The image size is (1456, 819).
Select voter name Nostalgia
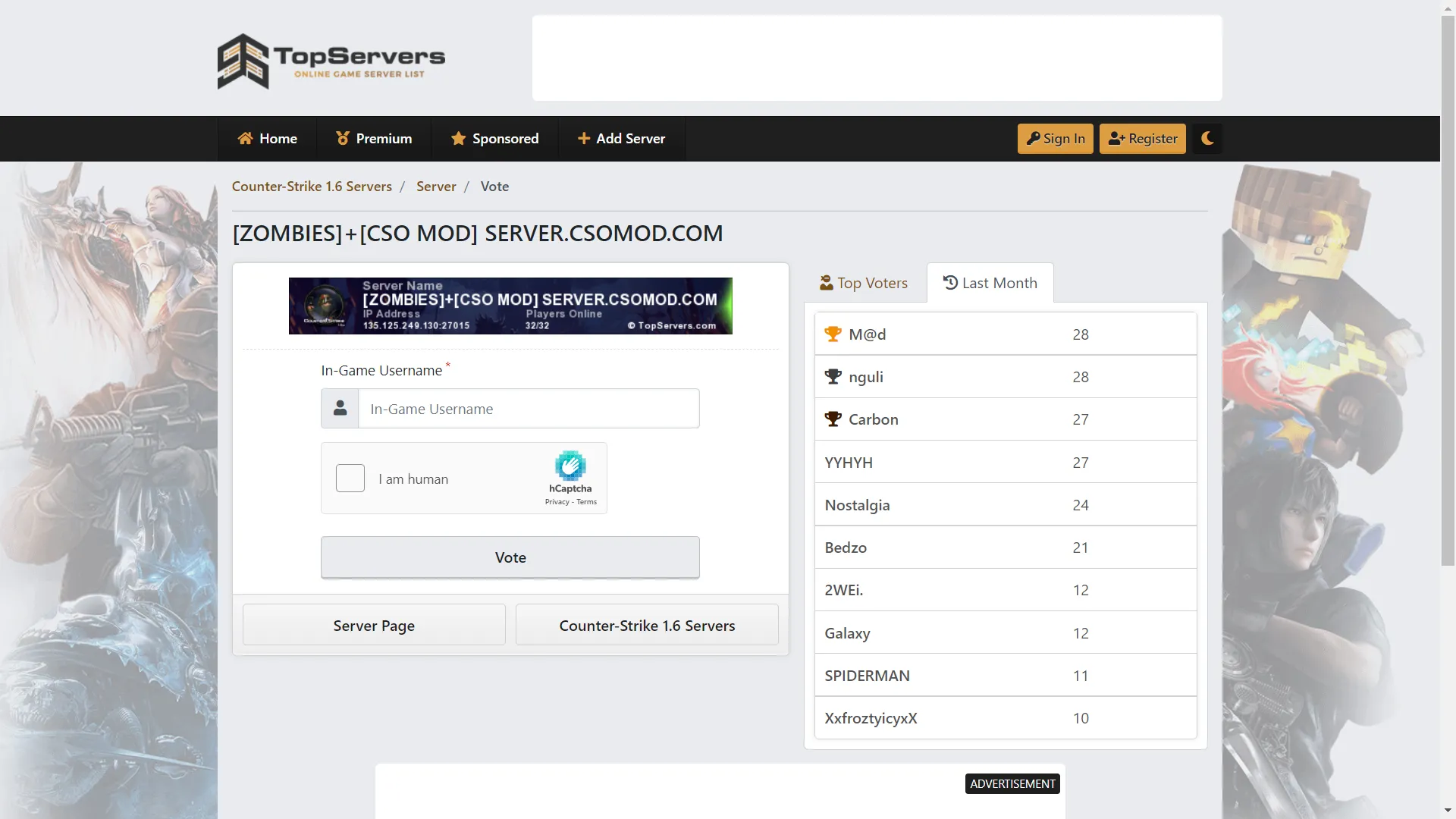coord(857,505)
